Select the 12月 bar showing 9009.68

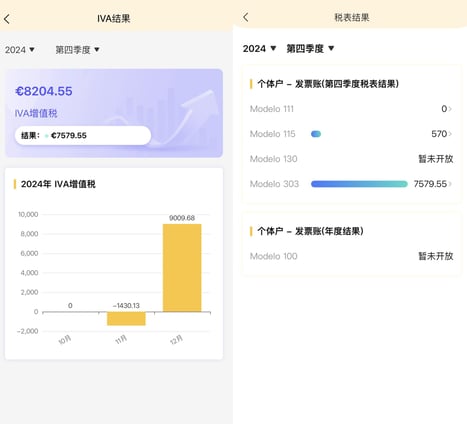(182, 268)
